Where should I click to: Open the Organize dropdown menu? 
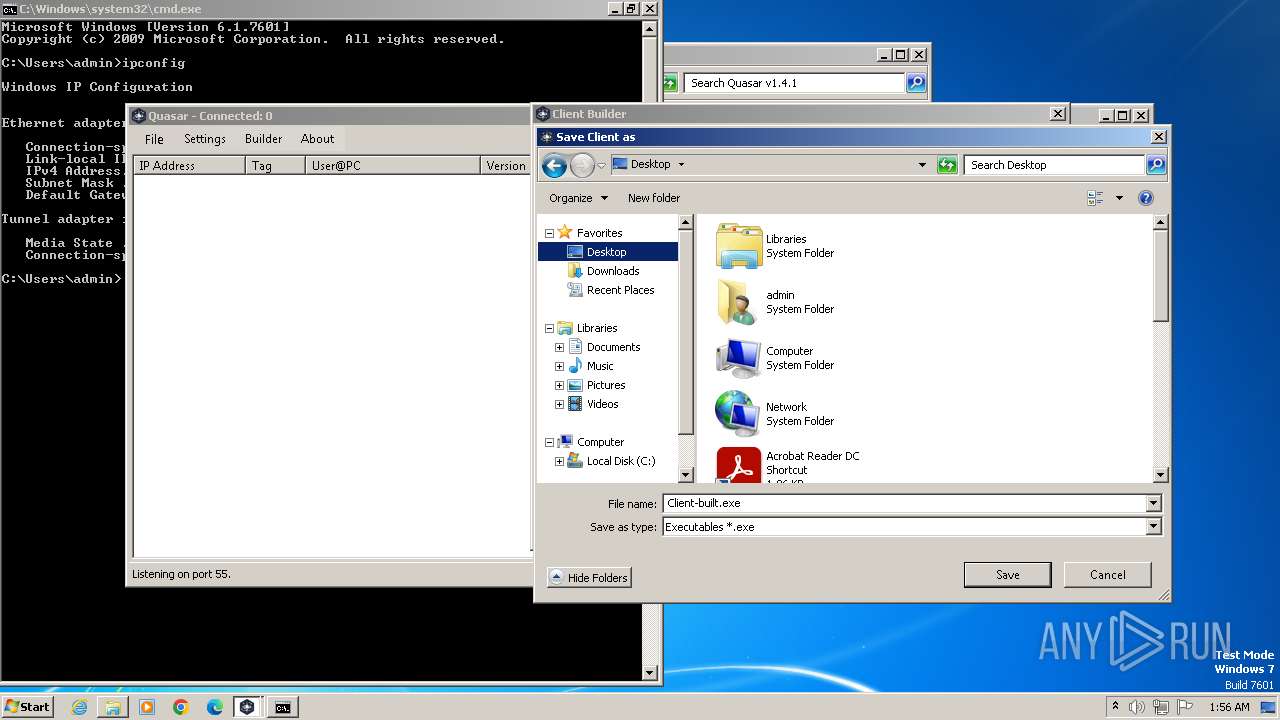tap(578, 198)
